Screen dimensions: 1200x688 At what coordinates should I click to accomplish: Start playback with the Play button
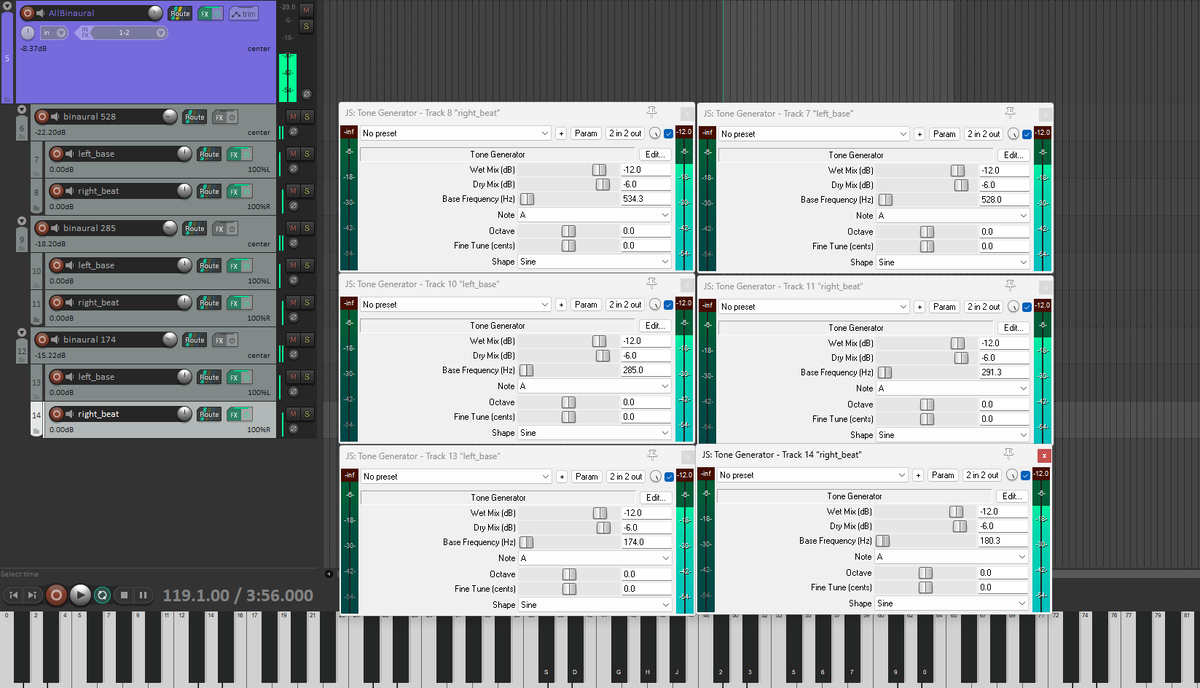pyautogui.click(x=81, y=595)
